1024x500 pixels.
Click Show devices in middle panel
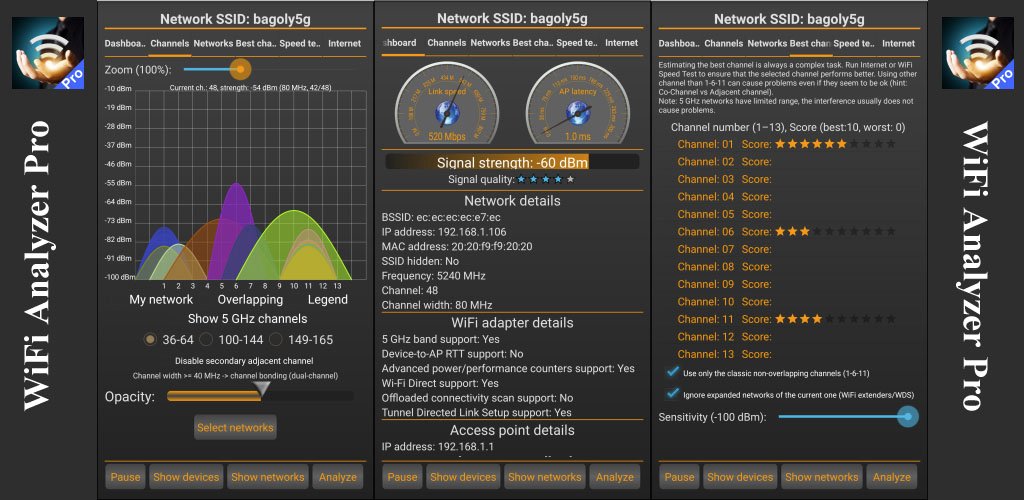(463, 477)
